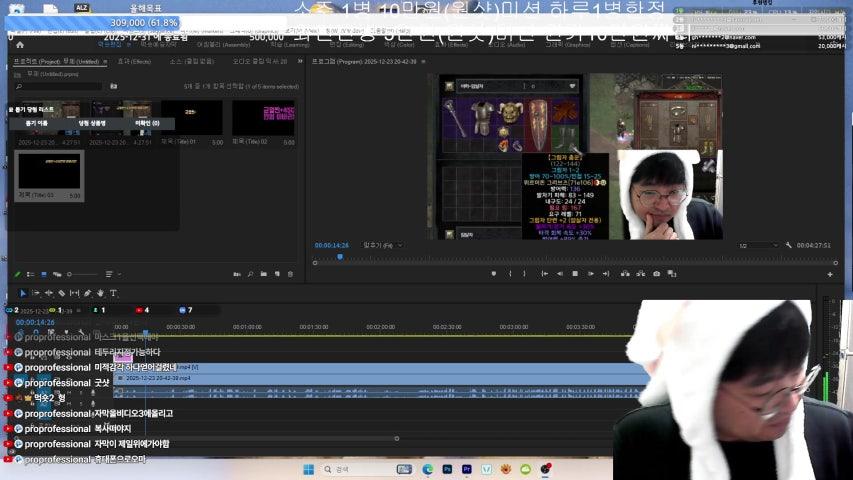Viewport: 853px width, 480px height.
Task: Select the Hand tool
Action: [100, 293]
